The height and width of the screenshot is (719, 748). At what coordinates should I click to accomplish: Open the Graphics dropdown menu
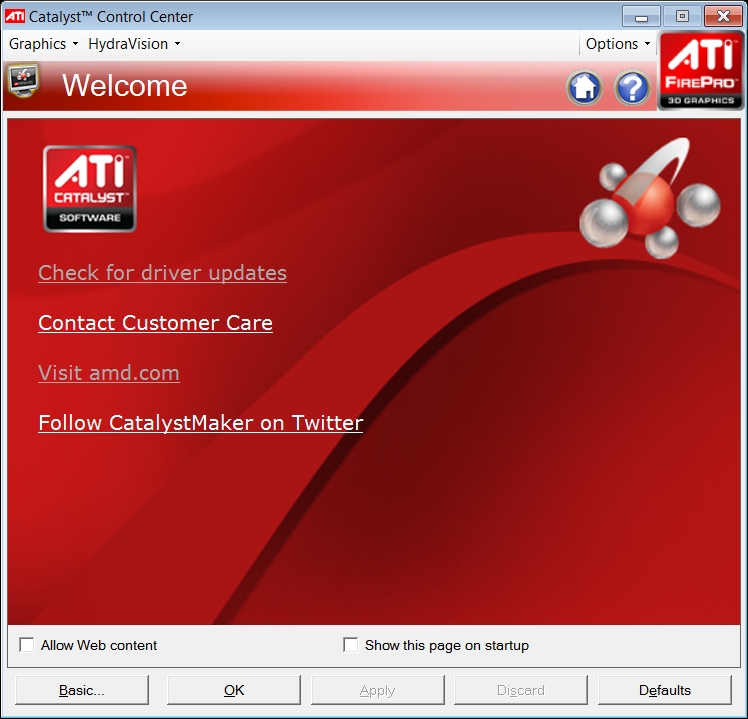point(43,44)
